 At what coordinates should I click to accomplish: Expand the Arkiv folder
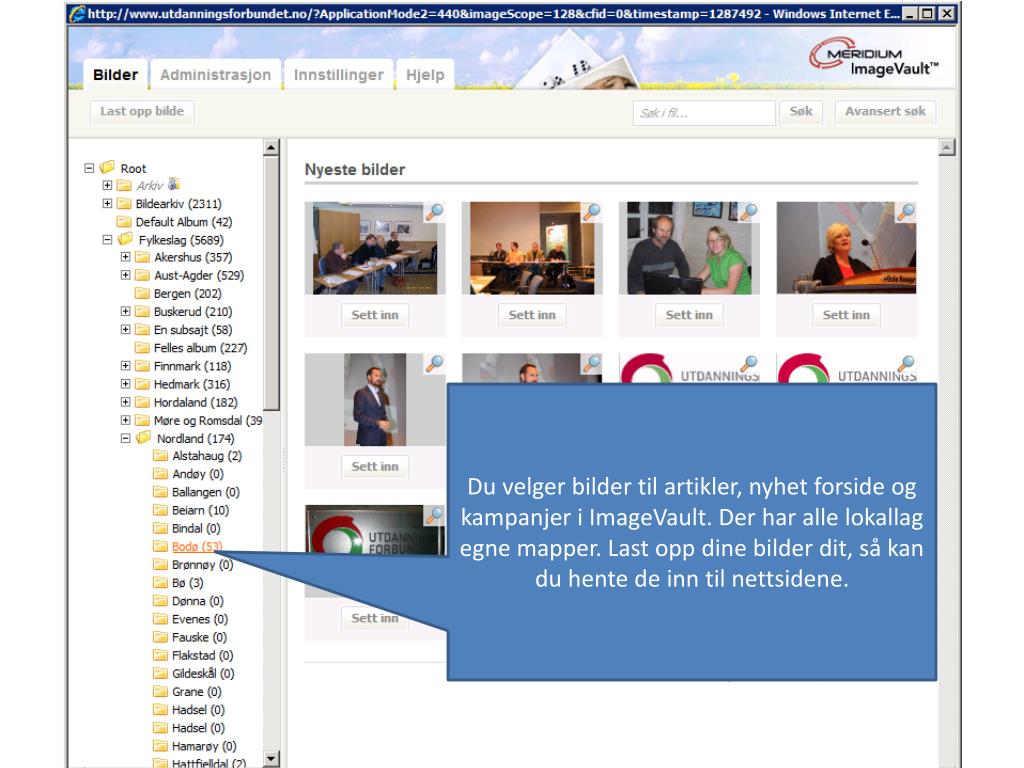click(x=107, y=185)
